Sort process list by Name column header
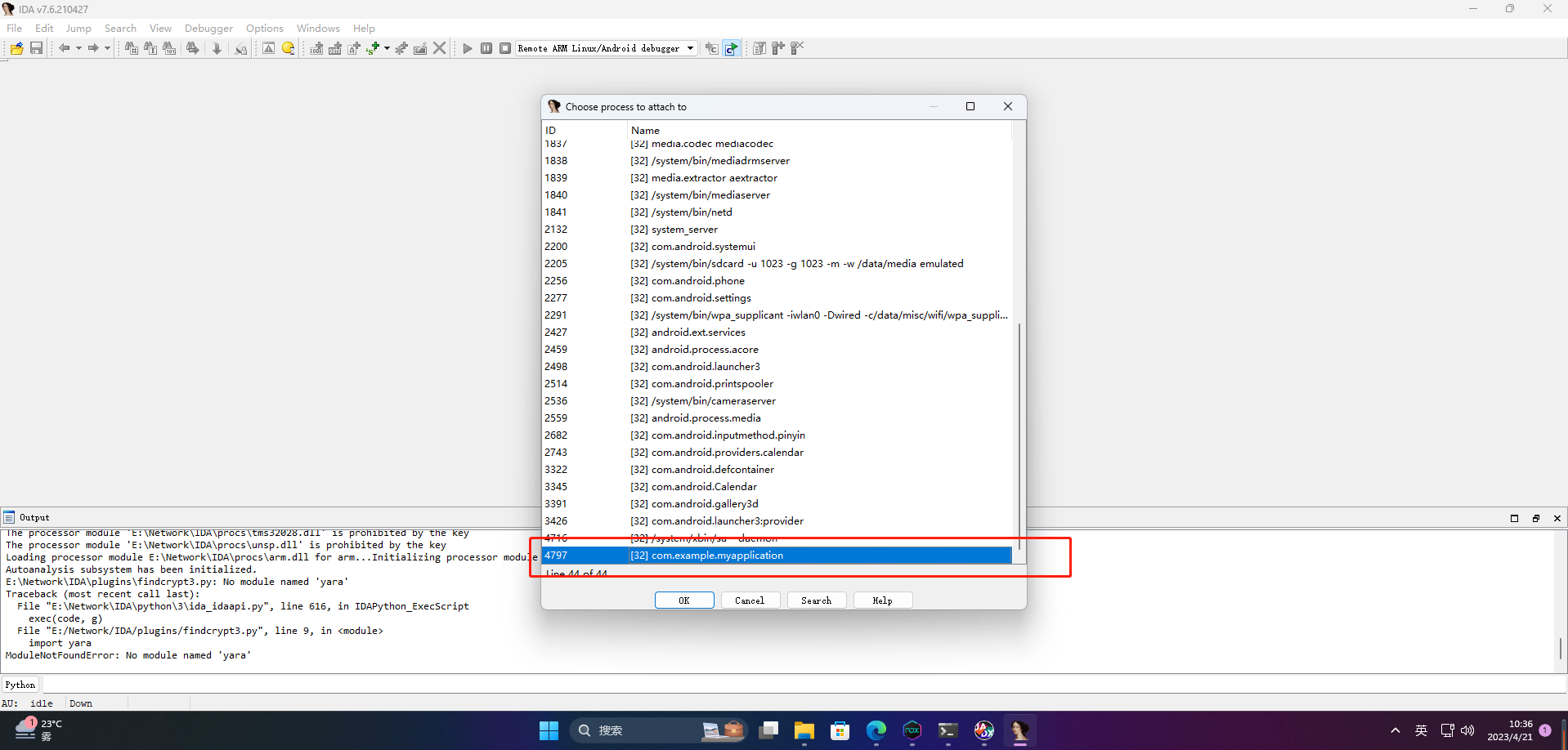The width and height of the screenshot is (1568, 750). [819, 130]
